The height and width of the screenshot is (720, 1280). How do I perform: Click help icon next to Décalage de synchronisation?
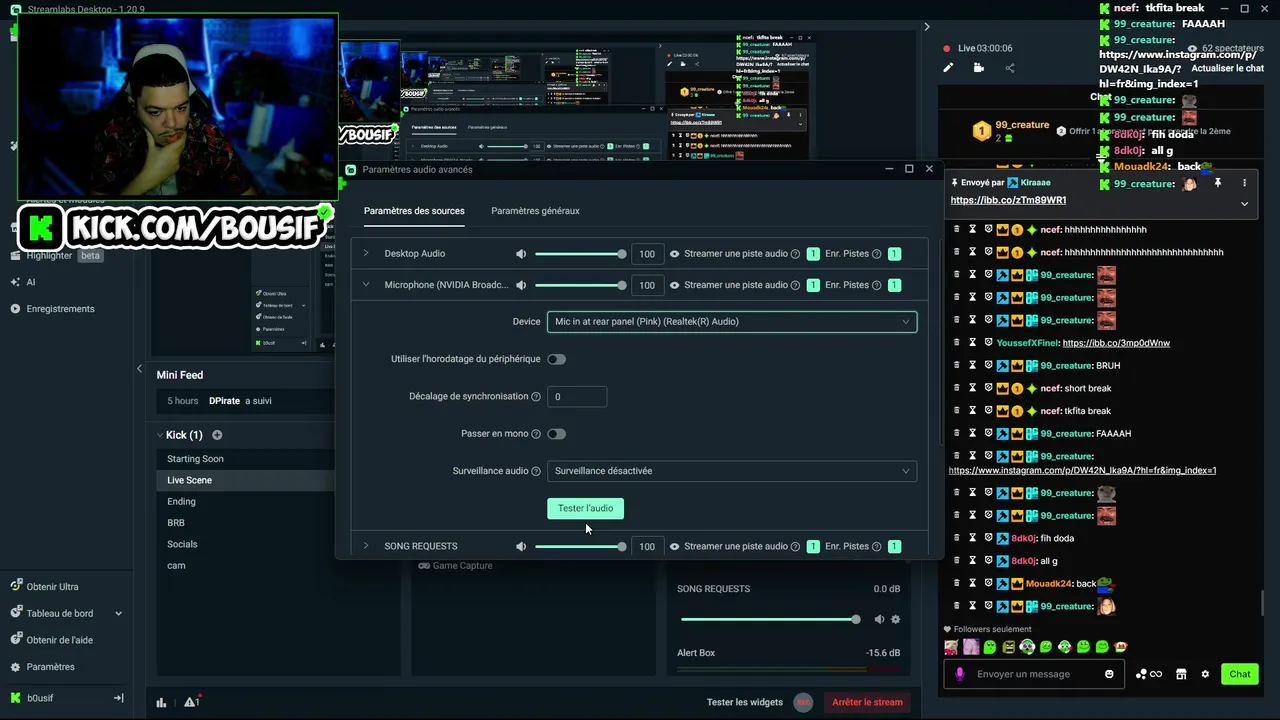click(x=536, y=397)
